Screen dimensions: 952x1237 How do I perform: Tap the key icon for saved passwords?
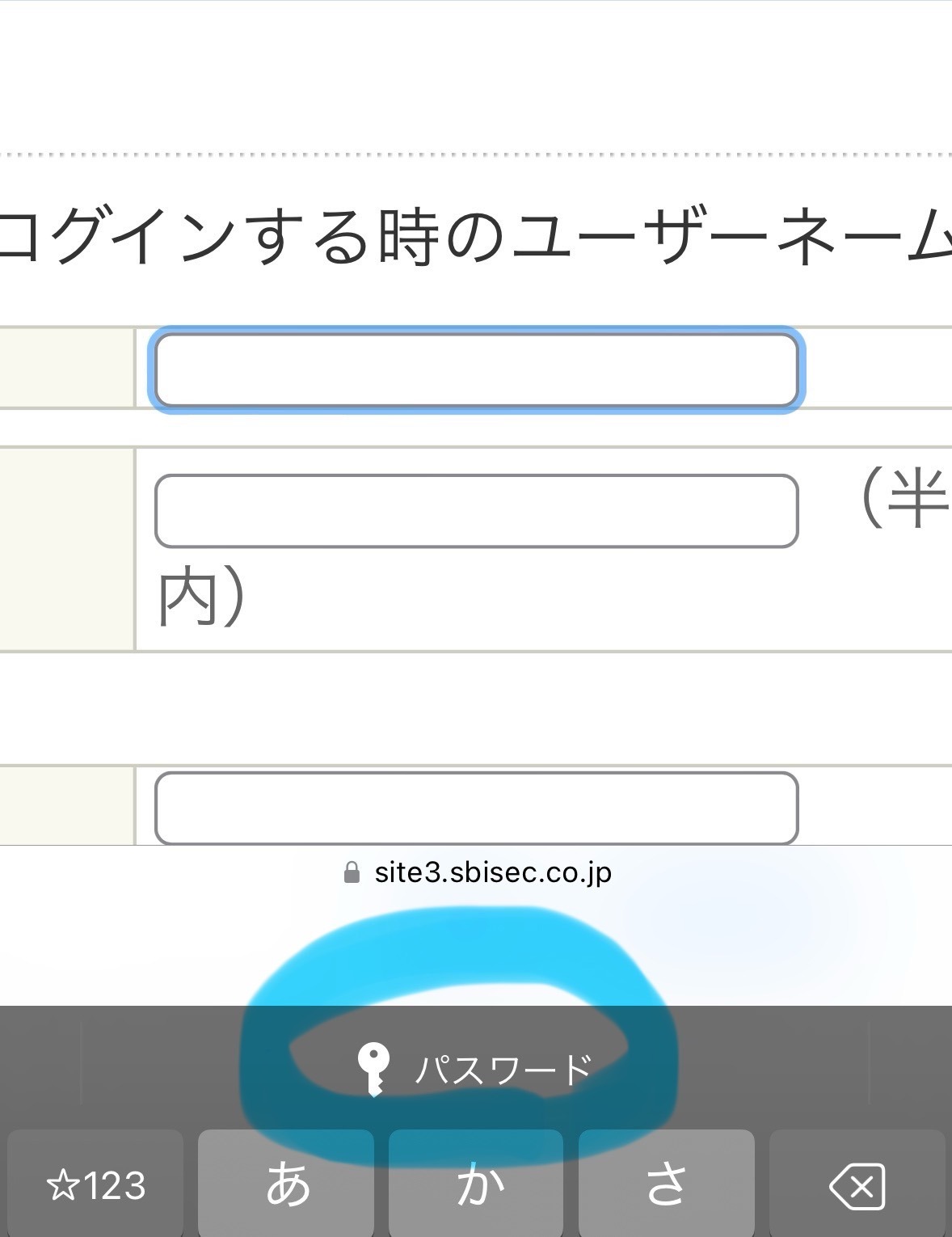point(373,1069)
